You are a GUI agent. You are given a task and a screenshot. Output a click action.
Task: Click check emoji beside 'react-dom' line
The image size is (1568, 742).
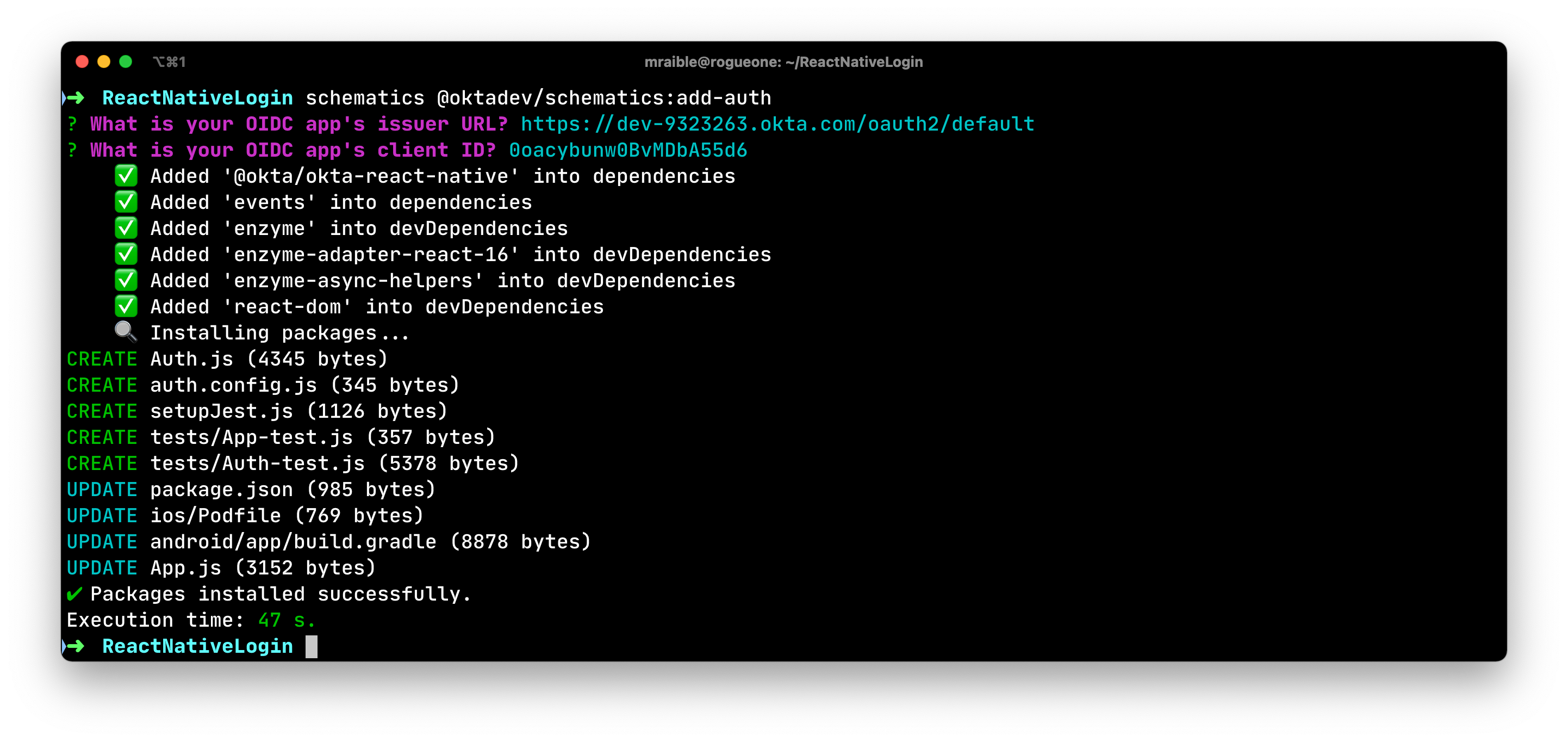126,306
